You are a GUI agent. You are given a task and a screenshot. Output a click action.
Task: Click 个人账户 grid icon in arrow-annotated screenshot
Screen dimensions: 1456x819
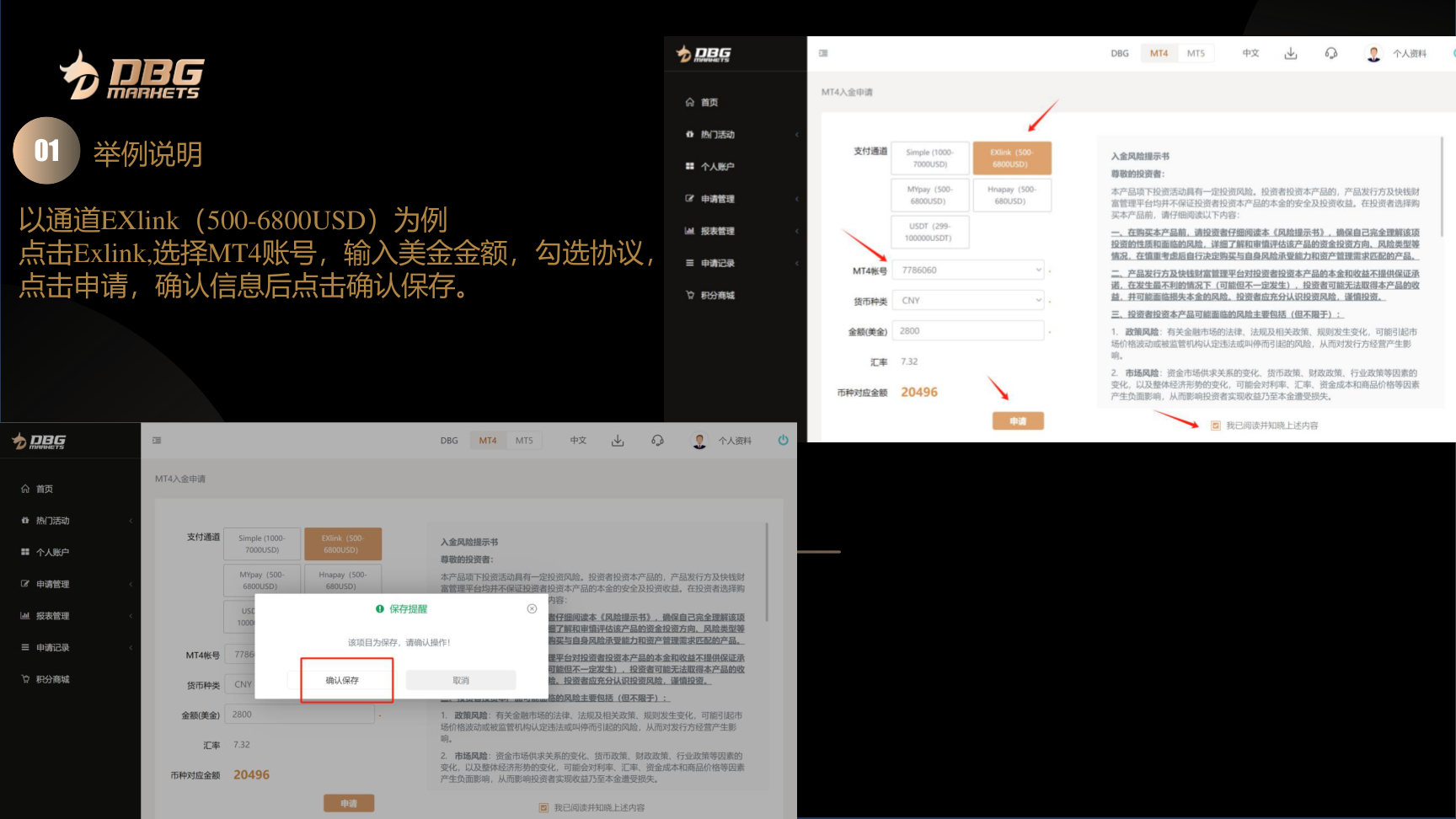(x=690, y=166)
